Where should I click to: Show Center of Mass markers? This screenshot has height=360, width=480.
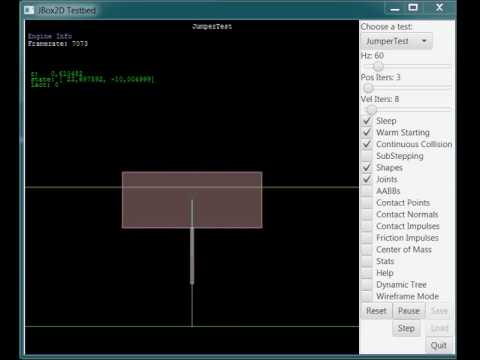coord(367,249)
